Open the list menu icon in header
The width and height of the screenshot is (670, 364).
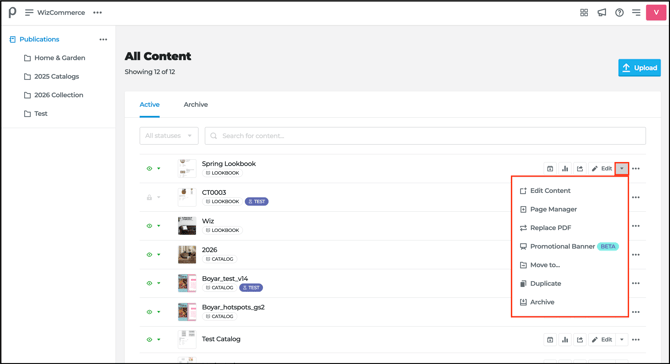[636, 12]
